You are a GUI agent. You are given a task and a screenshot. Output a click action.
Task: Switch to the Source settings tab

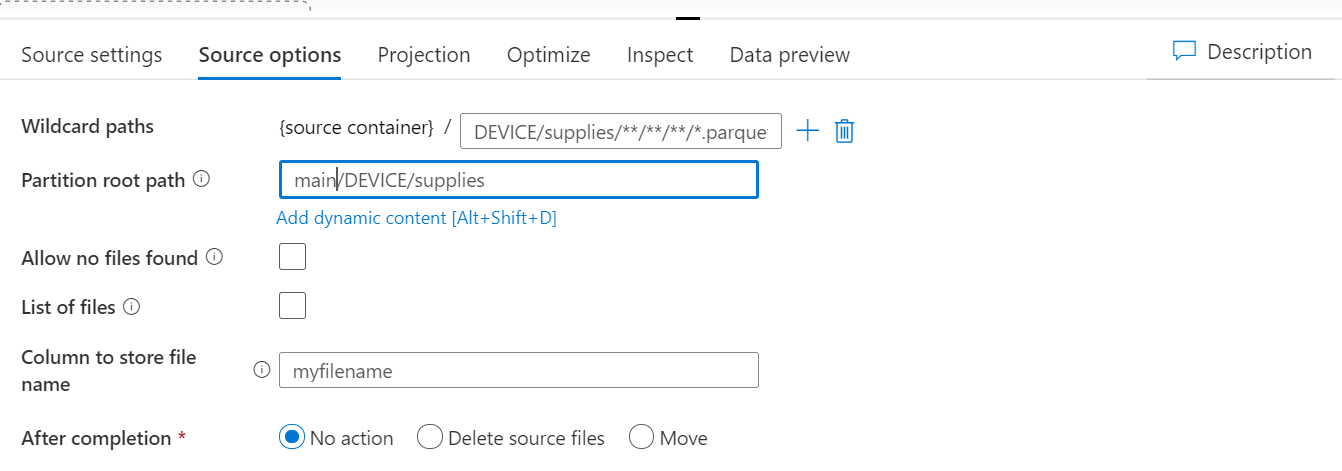click(x=92, y=55)
